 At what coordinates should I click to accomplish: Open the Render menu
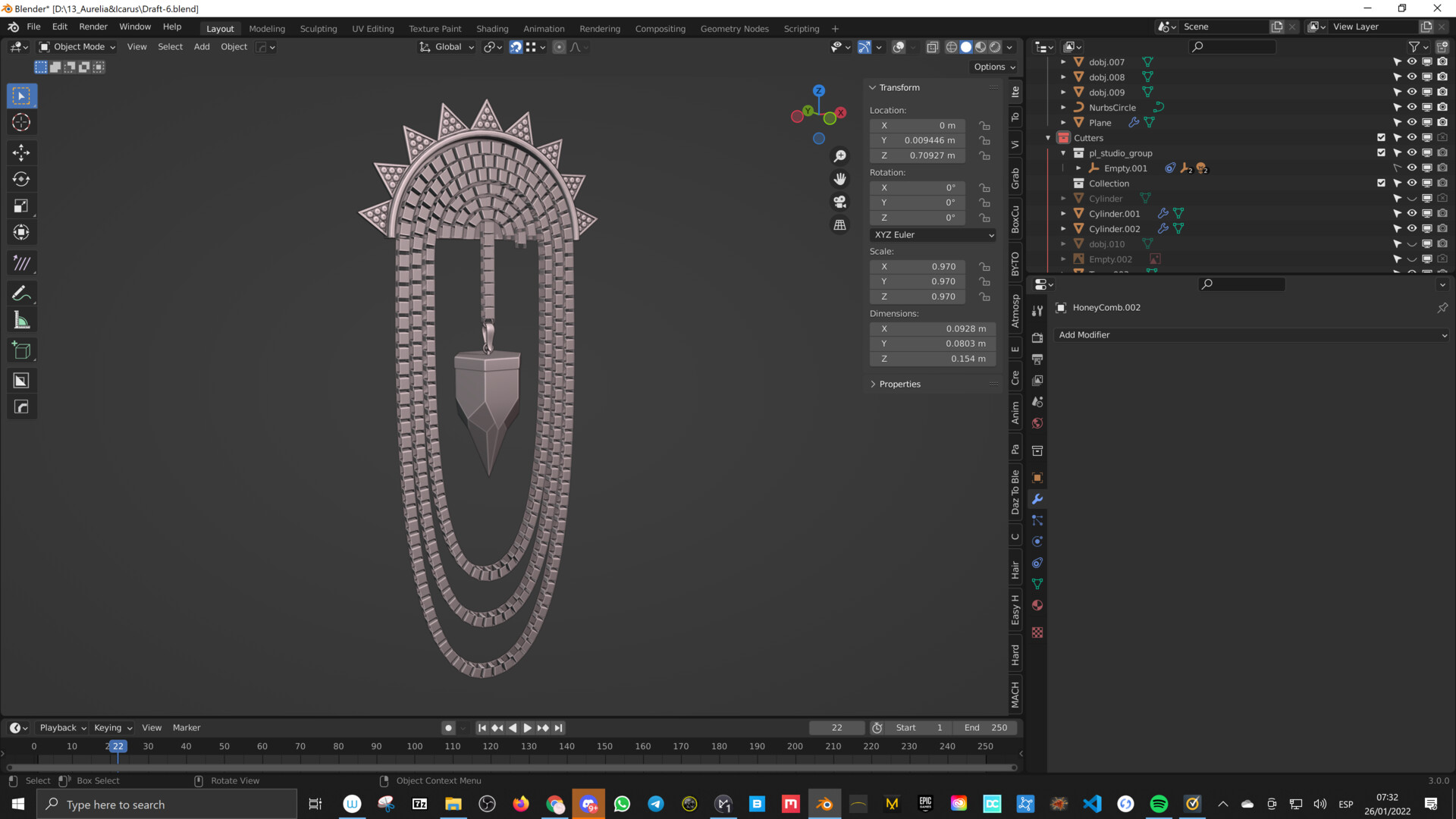(93, 27)
